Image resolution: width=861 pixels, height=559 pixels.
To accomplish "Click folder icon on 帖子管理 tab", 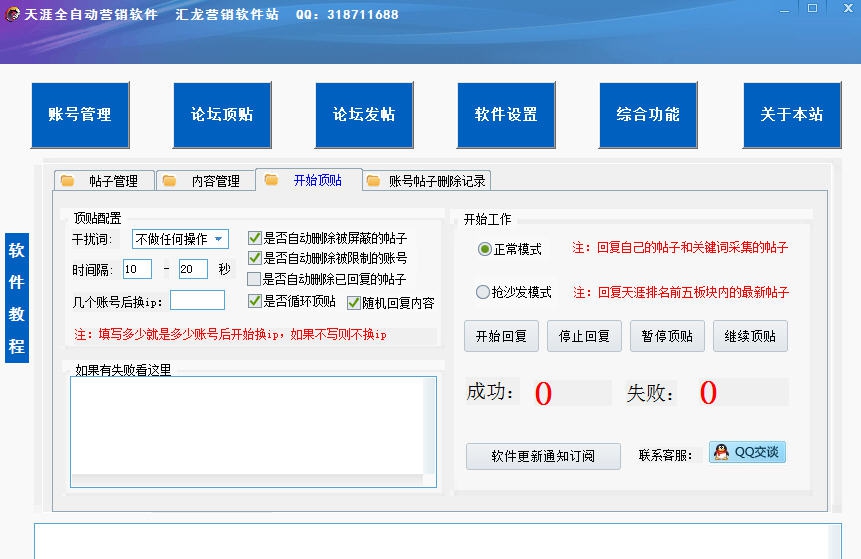I will coord(68,181).
